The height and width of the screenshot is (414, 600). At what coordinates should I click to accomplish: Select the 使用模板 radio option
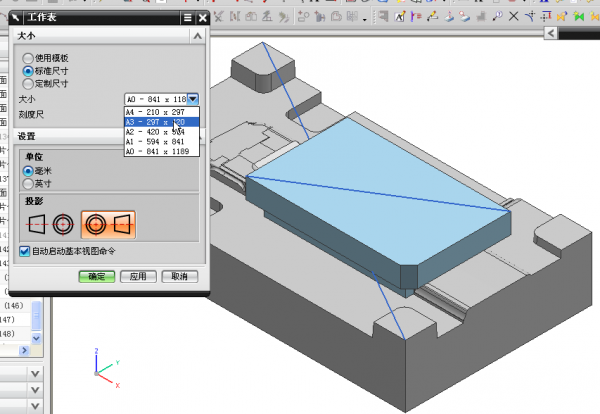[x=28, y=58]
